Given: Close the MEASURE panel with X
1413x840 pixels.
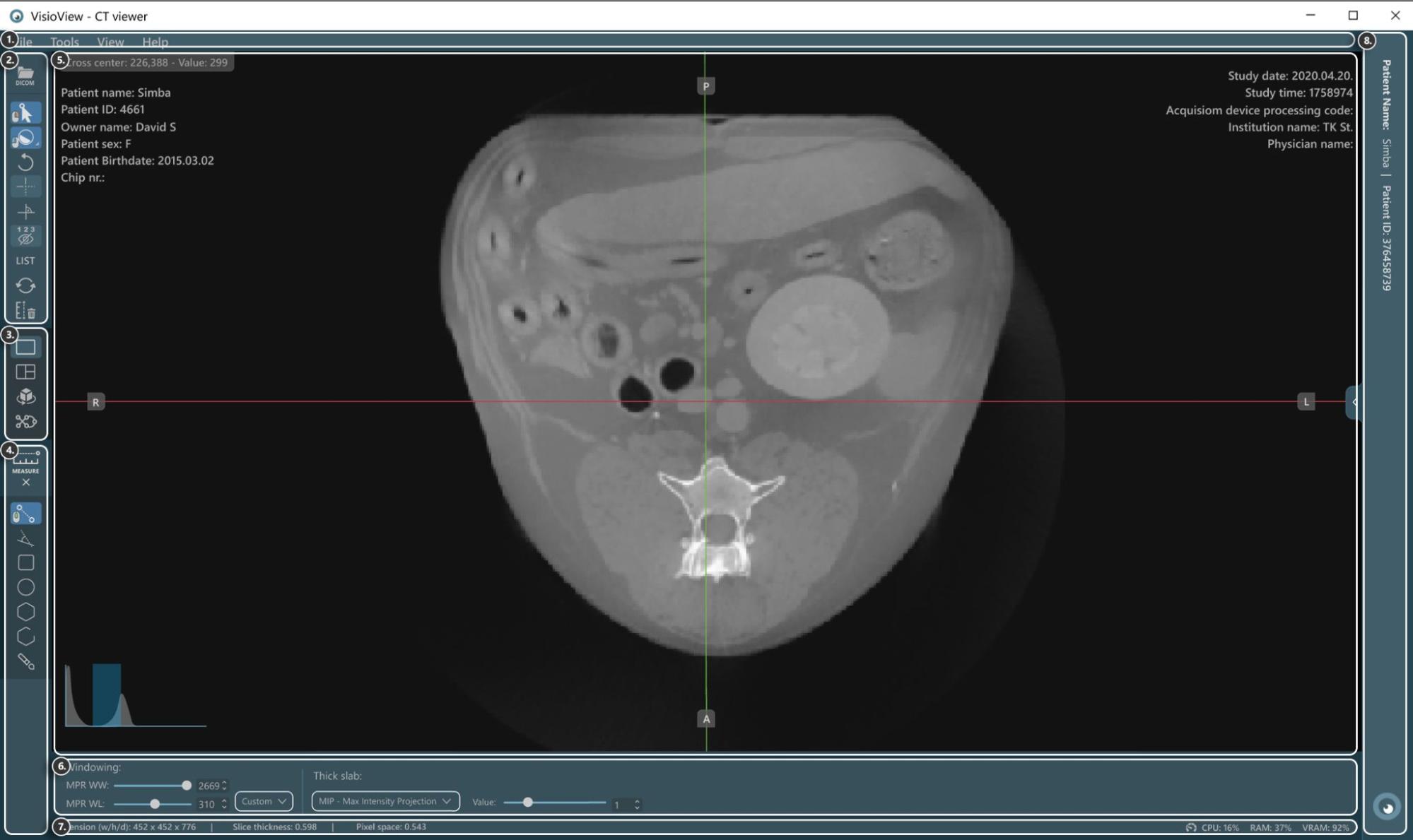Looking at the screenshot, I should click(x=25, y=483).
